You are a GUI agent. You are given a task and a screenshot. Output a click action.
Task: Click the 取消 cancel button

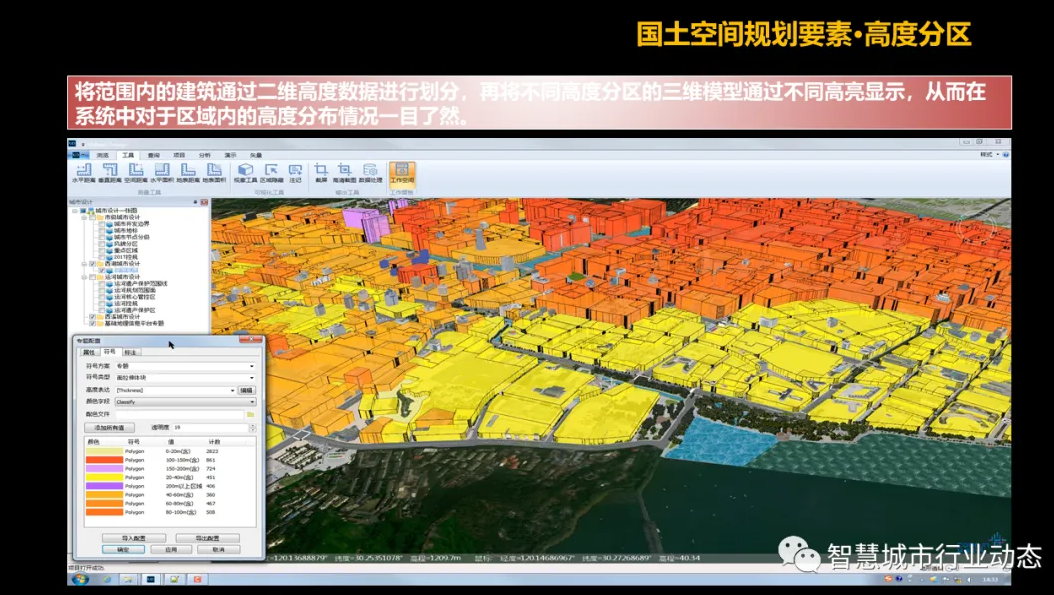pos(218,549)
